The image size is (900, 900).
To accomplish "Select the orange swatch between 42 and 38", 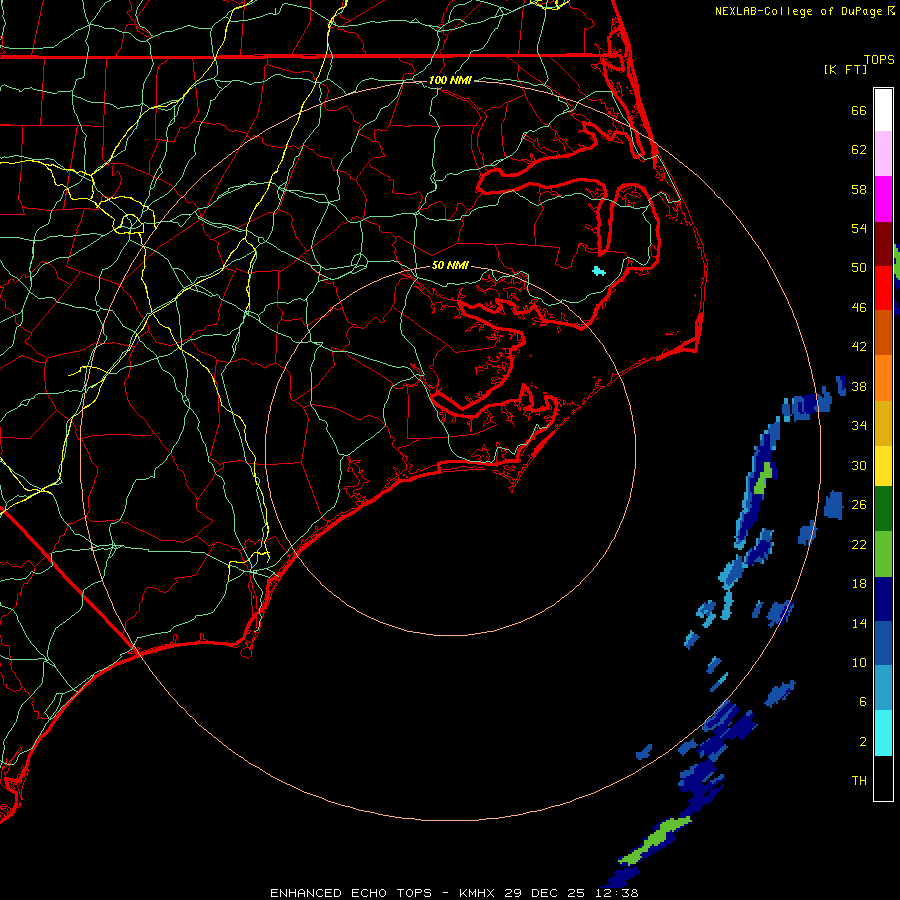I will (883, 378).
